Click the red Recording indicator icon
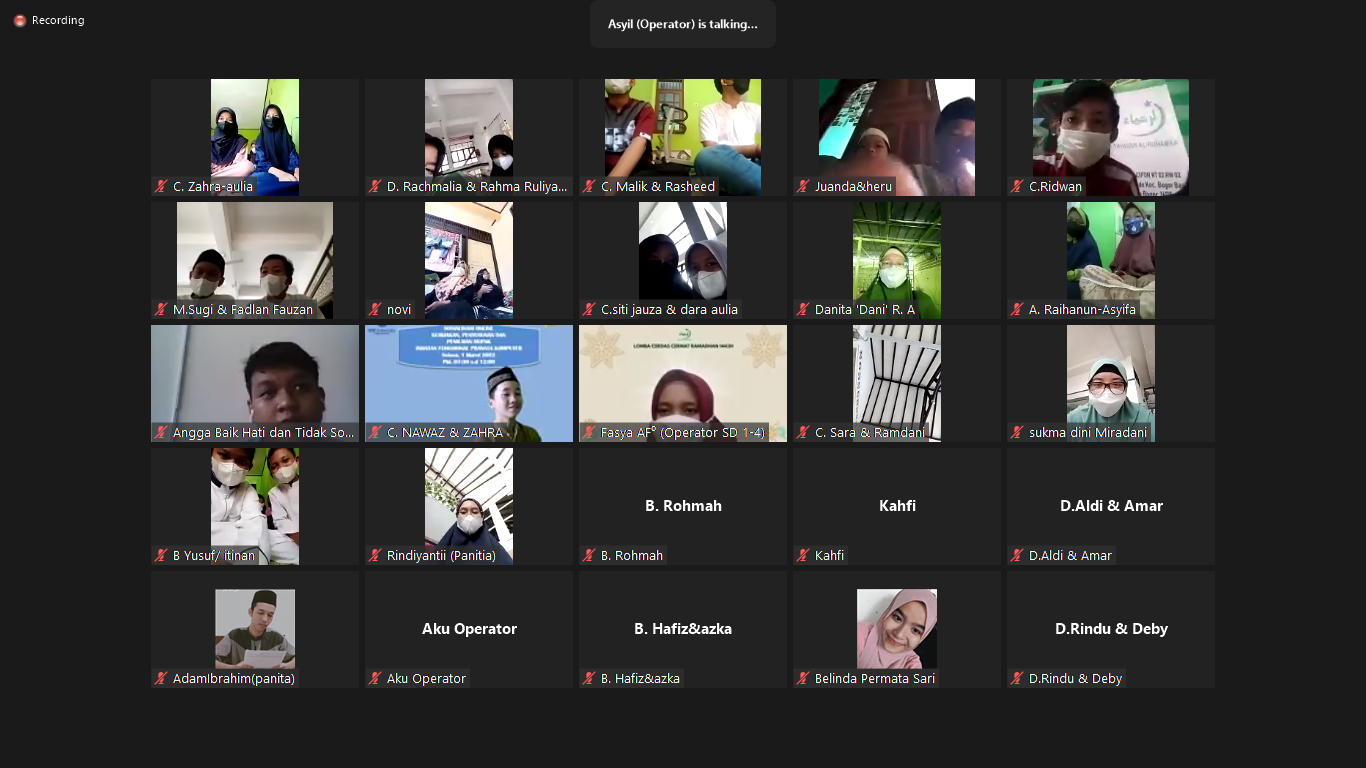Screen dimensions: 1366x768 pos(19,21)
